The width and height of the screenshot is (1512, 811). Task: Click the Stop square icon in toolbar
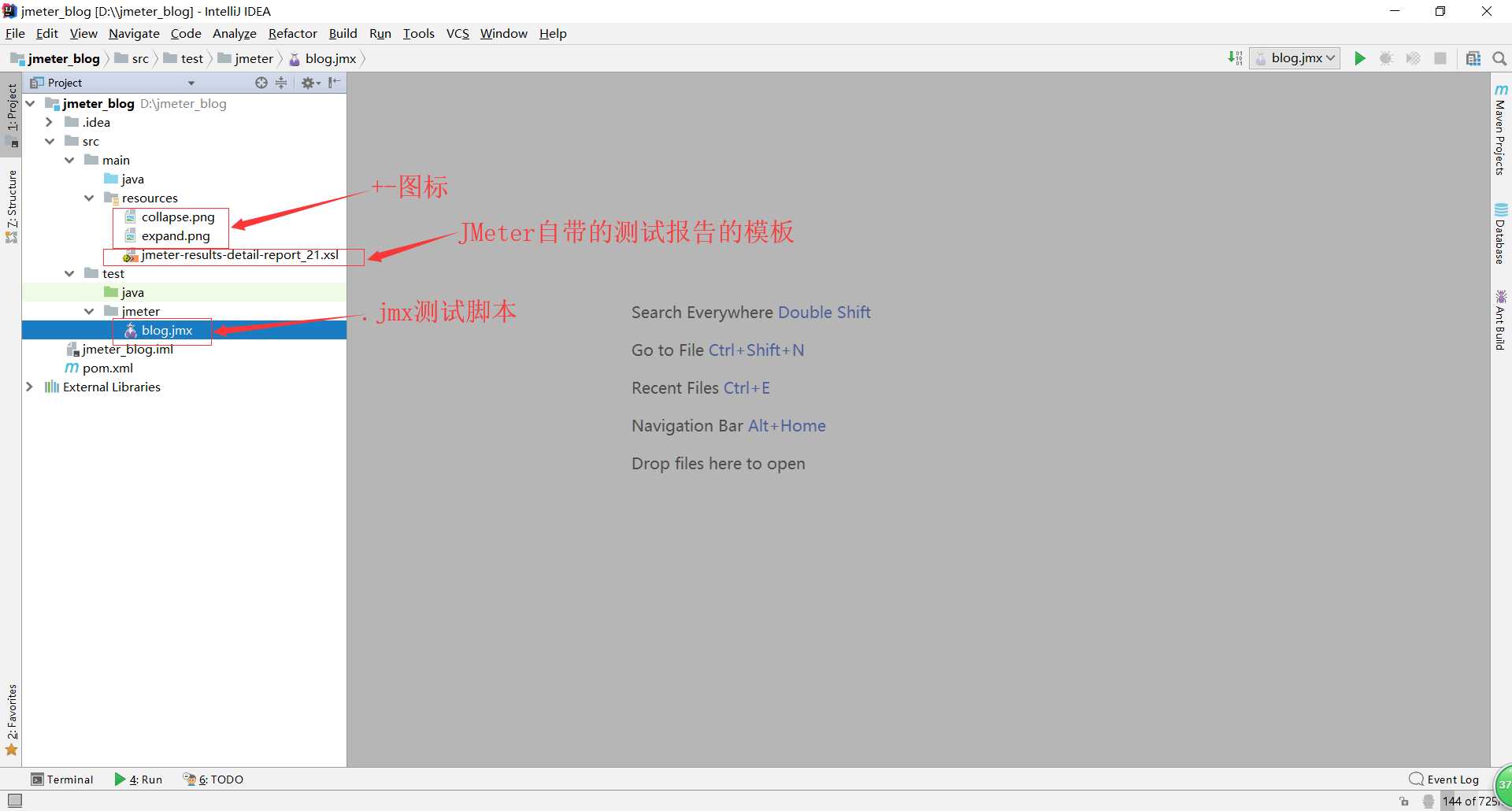[1440, 58]
